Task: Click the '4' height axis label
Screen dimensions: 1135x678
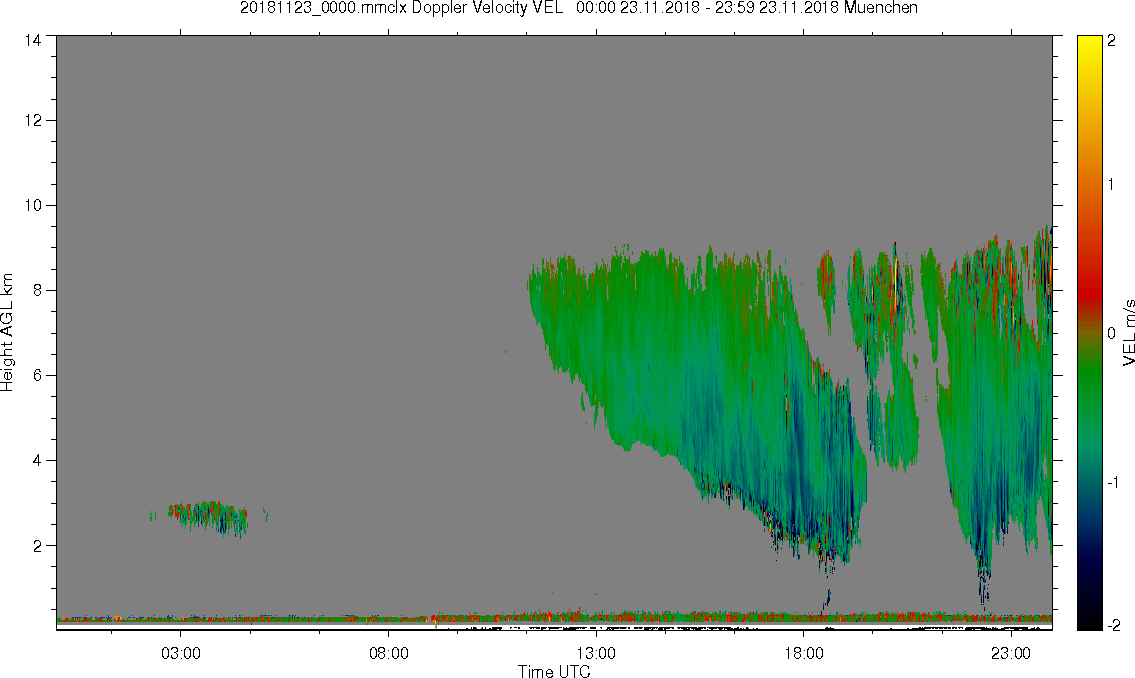Action: 37,460
